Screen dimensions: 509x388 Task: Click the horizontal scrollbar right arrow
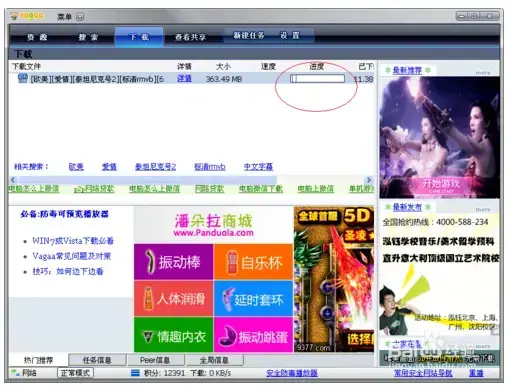[369, 180]
